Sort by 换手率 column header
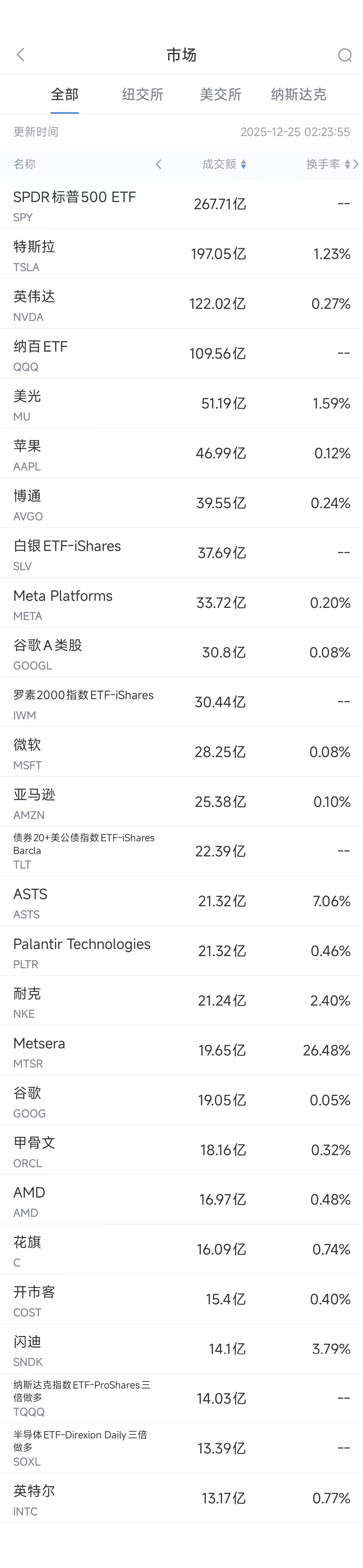The image size is (363, 1568). click(x=323, y=164)
